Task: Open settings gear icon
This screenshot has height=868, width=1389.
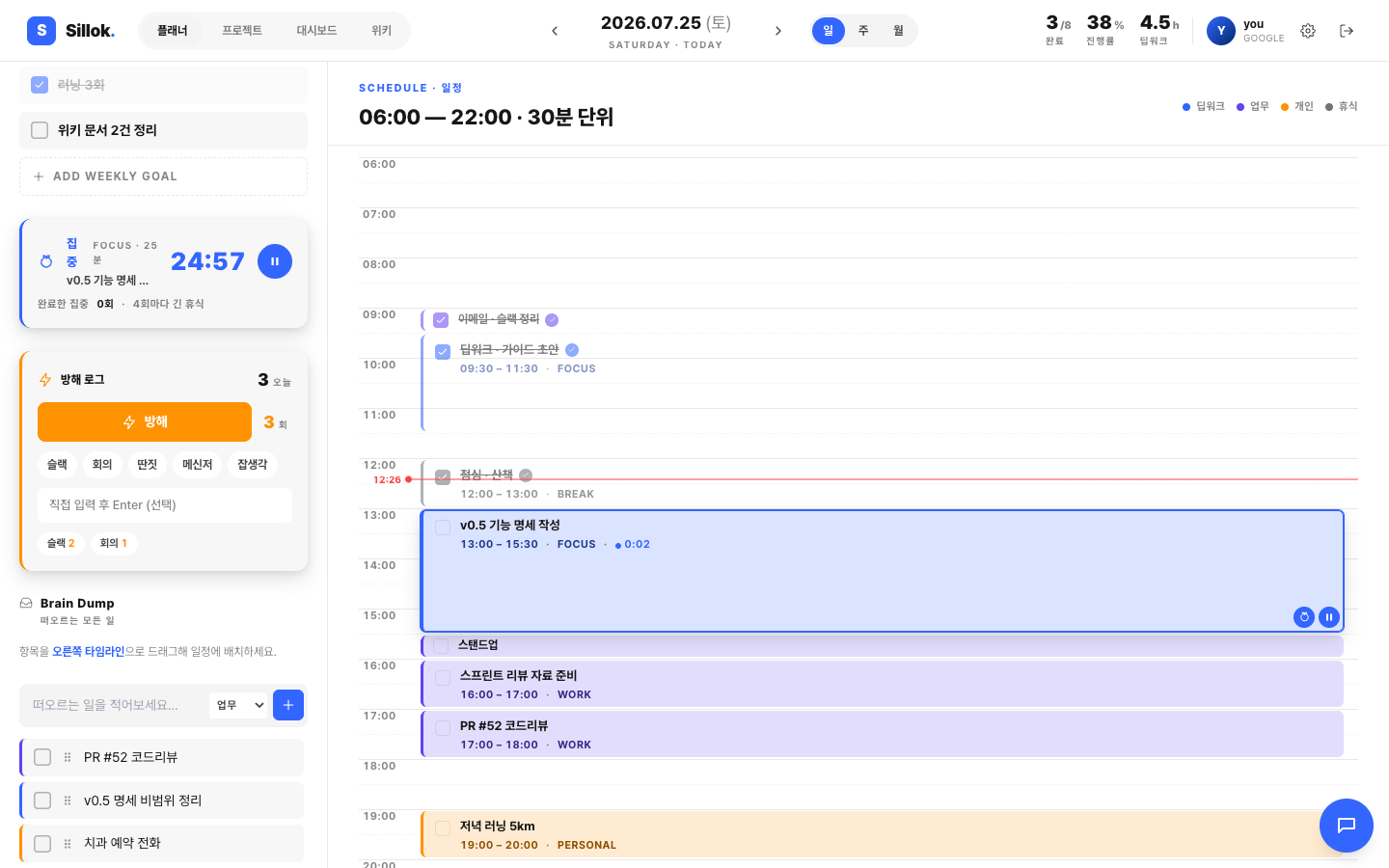Action: [1308, 31]
